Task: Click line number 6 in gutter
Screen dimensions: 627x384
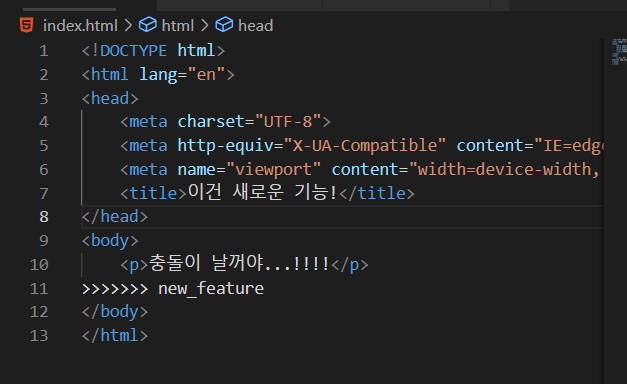Action: click(x=44, y=170)
